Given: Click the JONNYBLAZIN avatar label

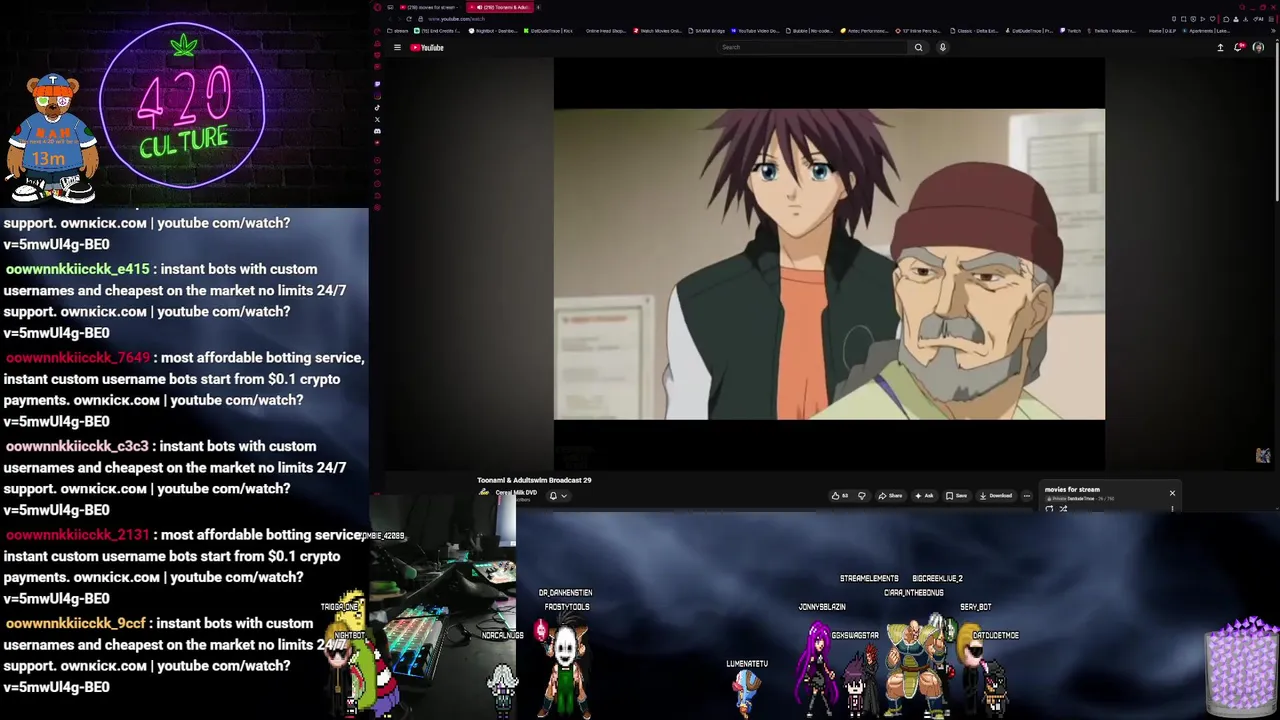Looking at the screenshot, I should [822, 607].
